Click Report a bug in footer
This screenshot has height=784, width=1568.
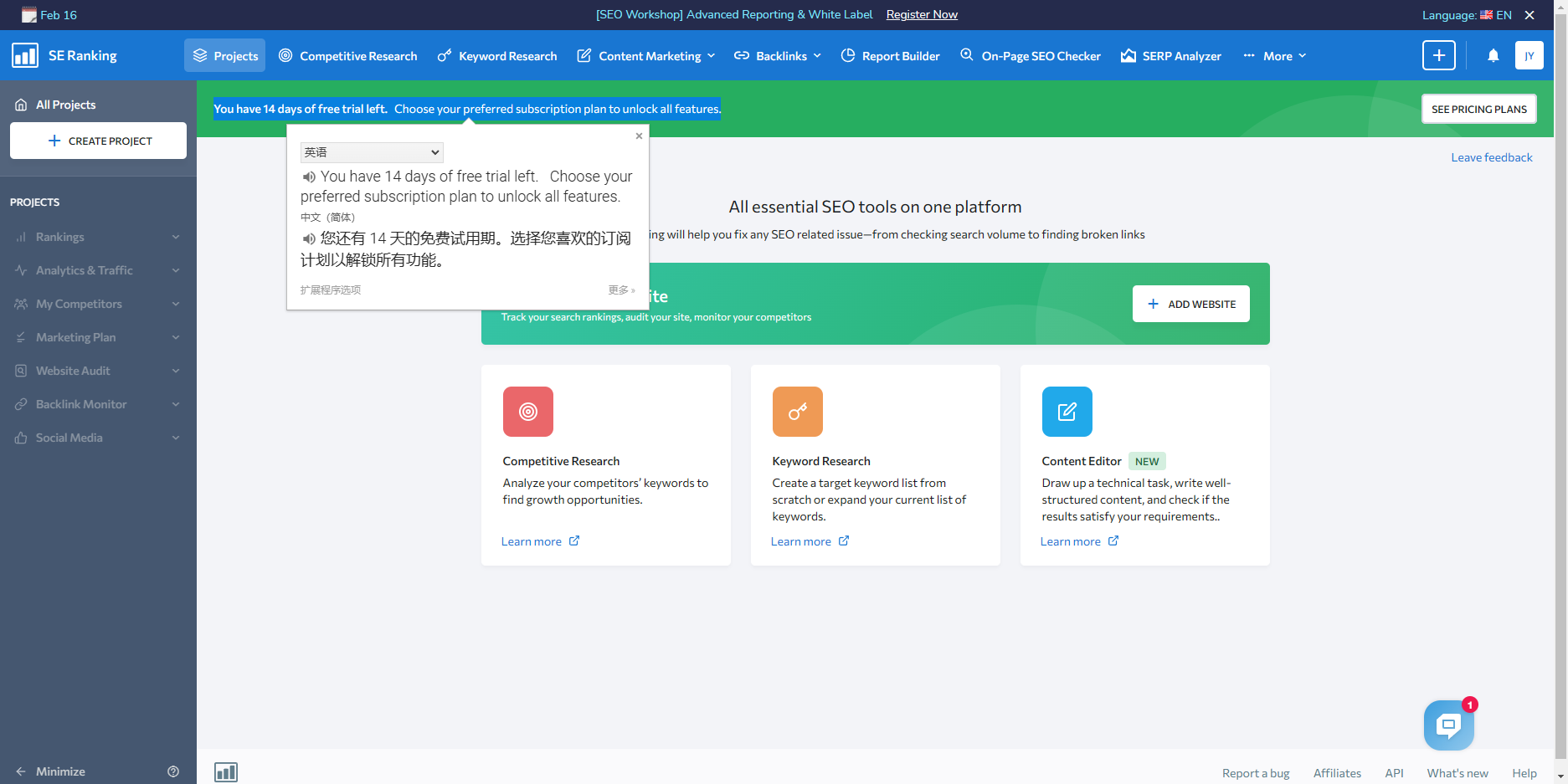coord(1256,773)
